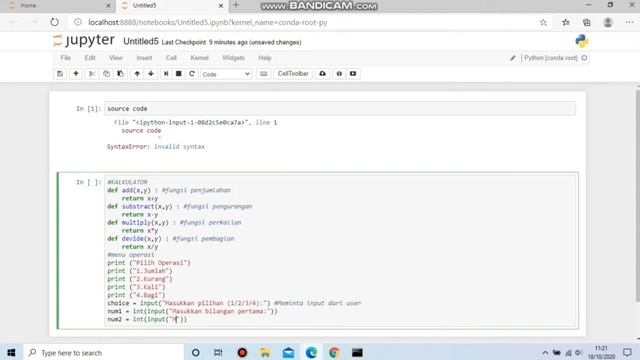Image resolution: width=640 pixels, height=360 pixels.
Task: Open a new browser tab
Action: click(x=236, y=5)
